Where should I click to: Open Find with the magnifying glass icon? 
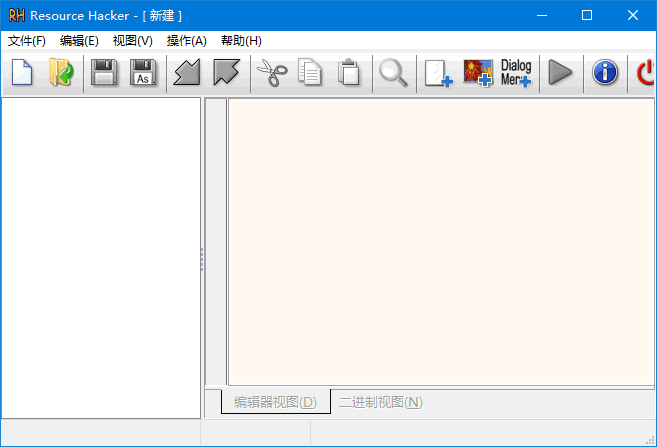[x=393, y=73]
